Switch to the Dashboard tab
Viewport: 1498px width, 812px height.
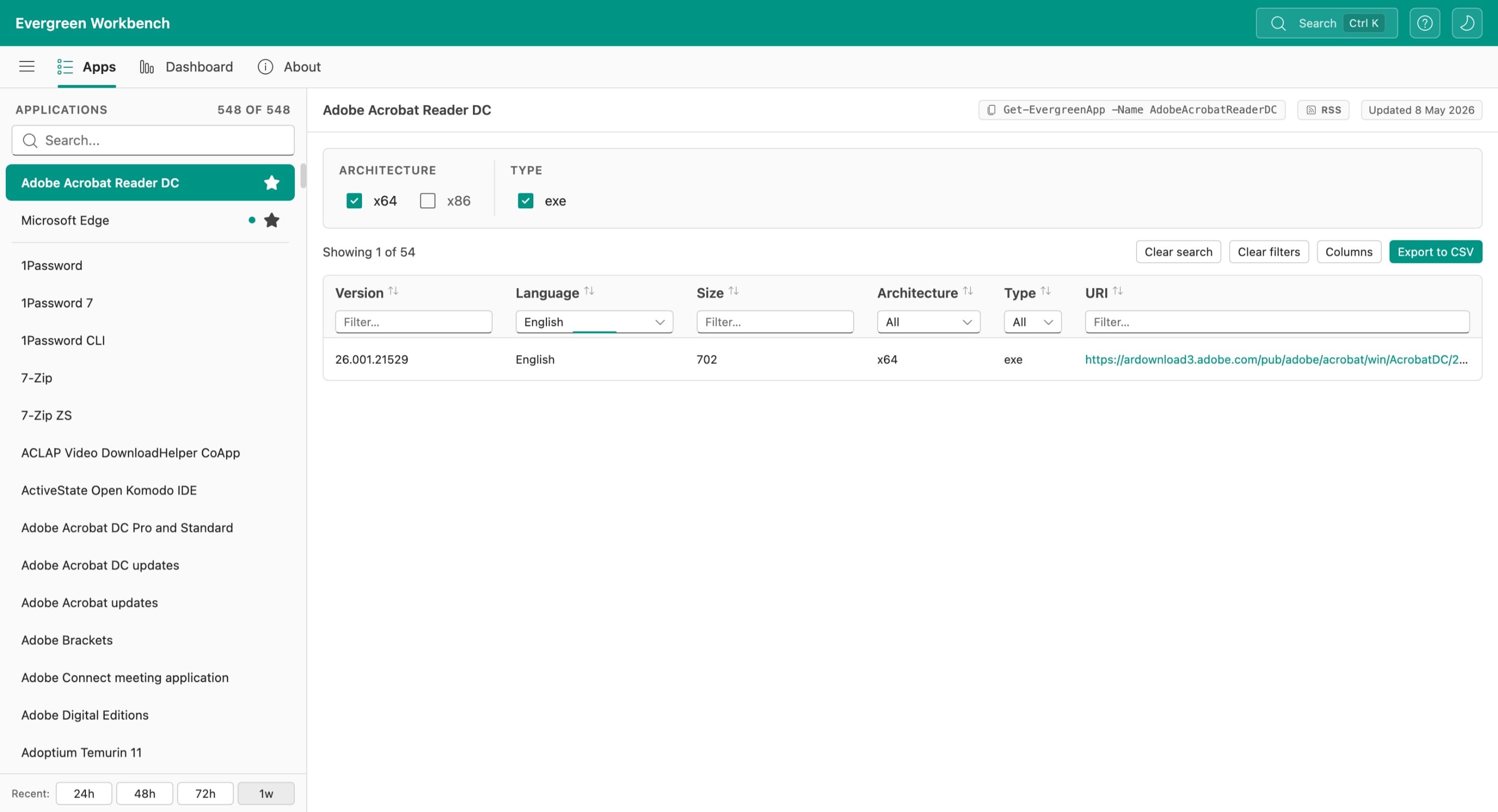click(186, 67)
